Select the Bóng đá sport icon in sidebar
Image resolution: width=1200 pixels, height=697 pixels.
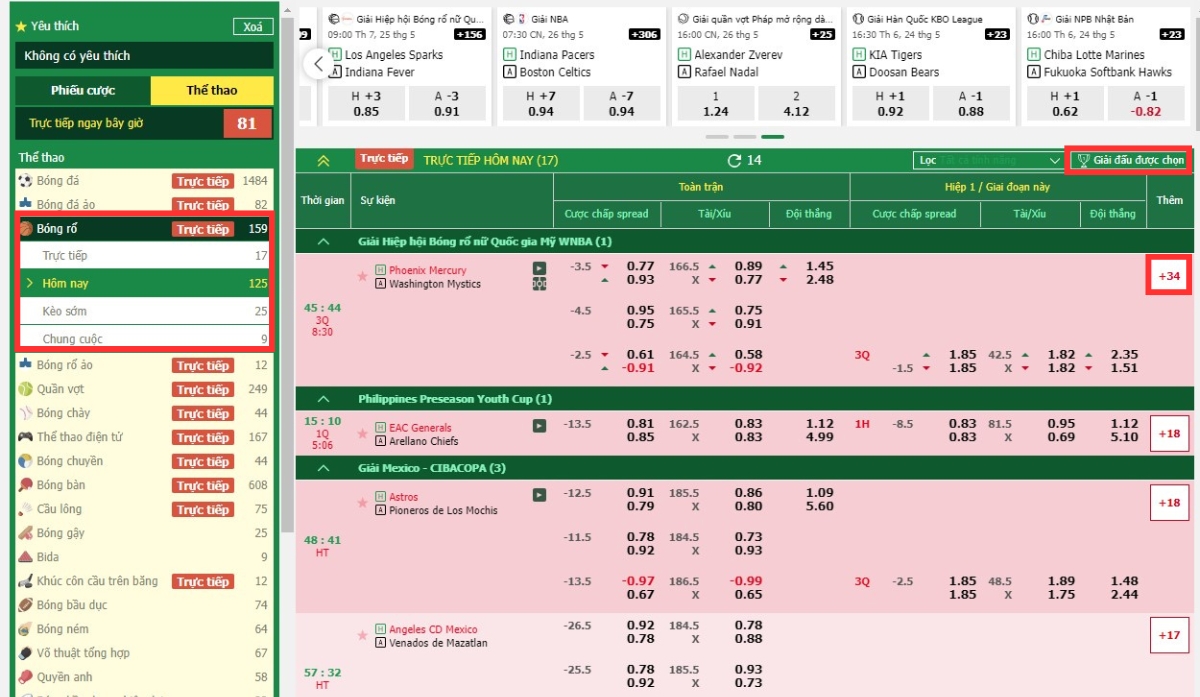click(26, 181)
